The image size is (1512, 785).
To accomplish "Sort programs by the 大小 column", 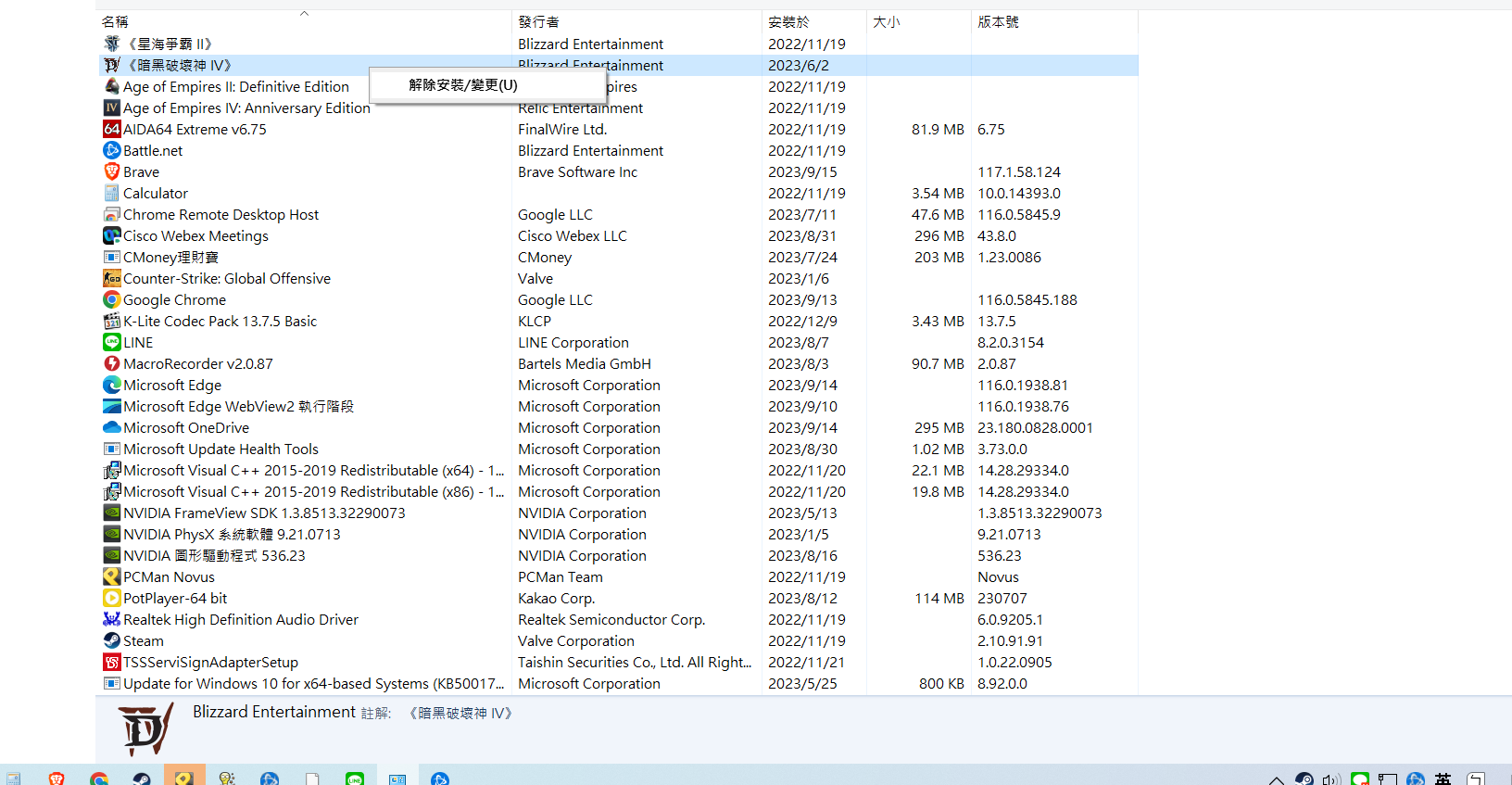I will click(886, 21).
